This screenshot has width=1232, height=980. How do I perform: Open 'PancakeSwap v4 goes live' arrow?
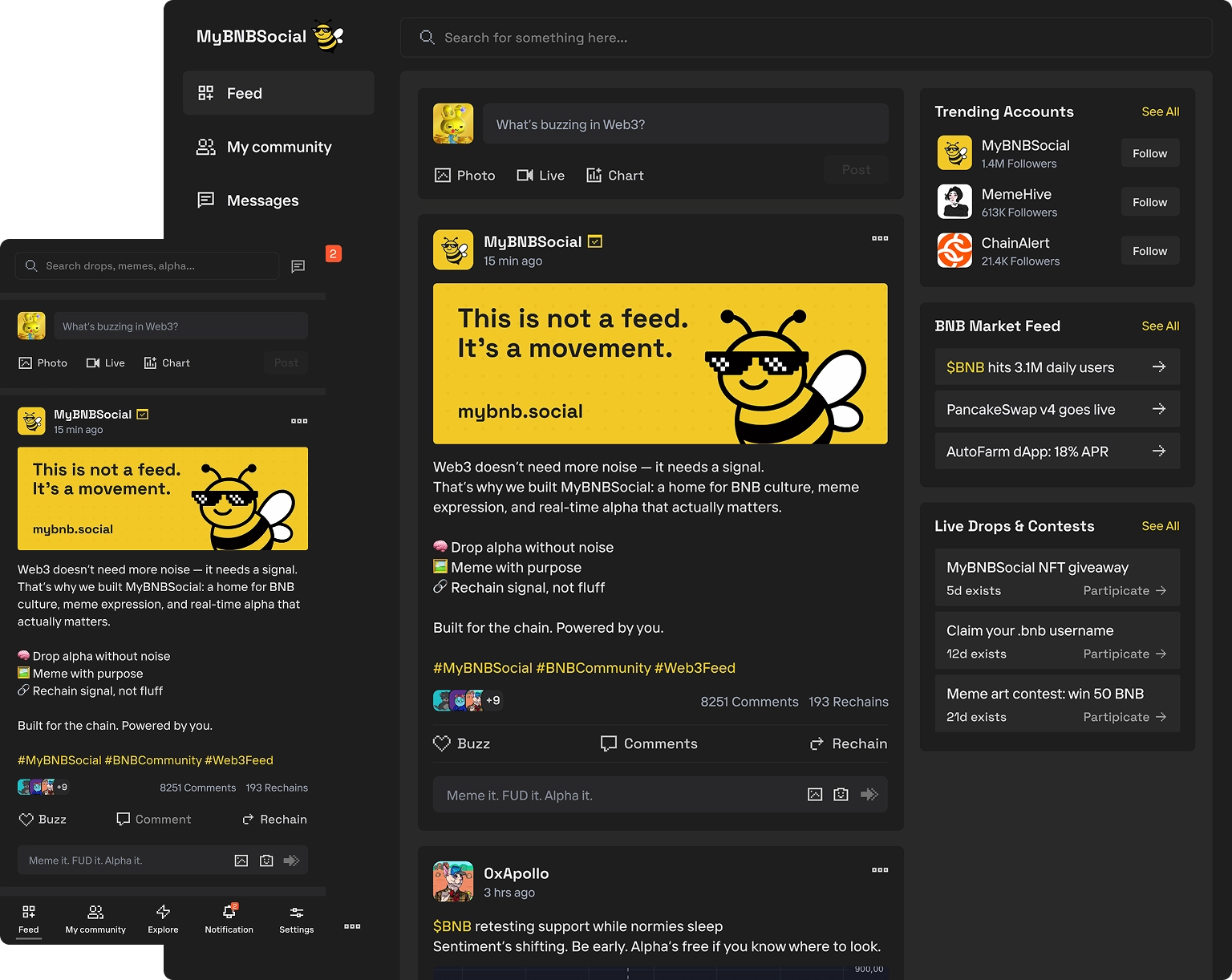1159,409
